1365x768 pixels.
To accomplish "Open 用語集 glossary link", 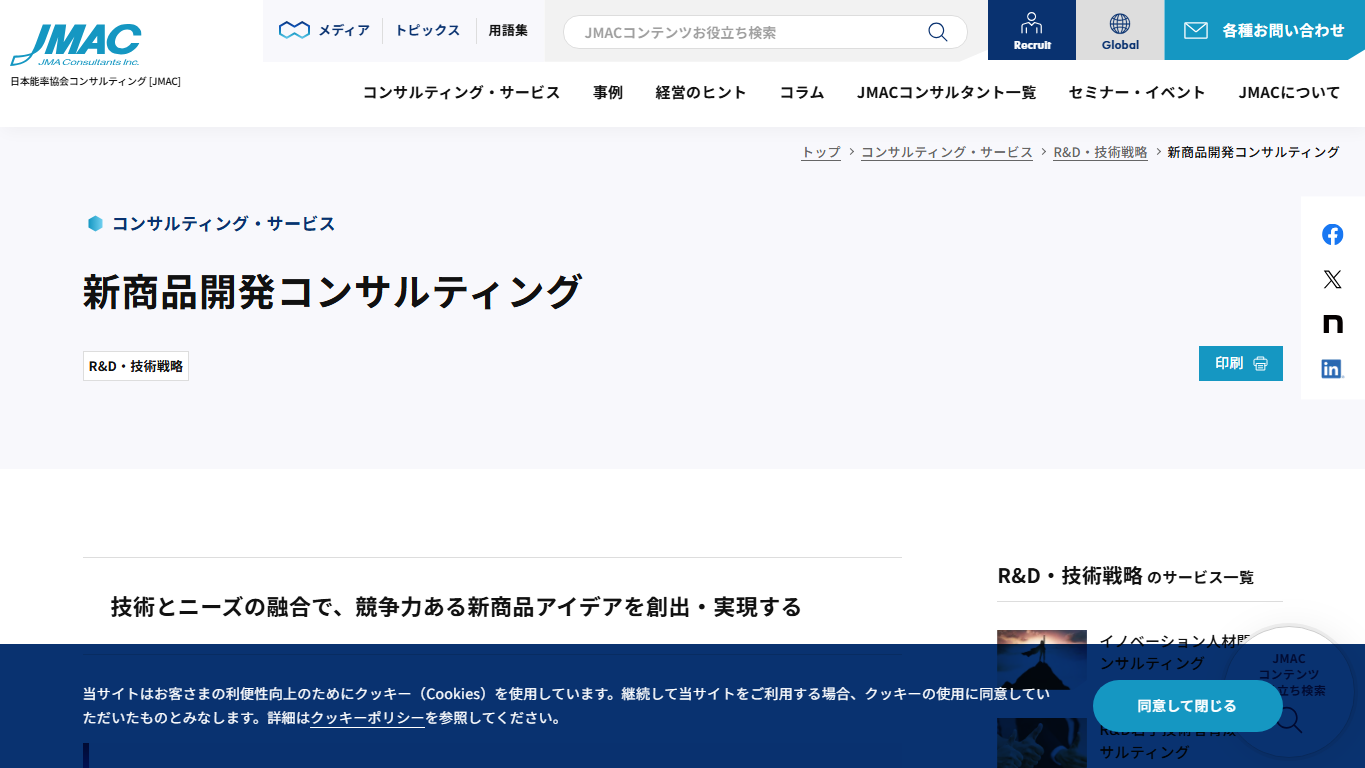I will pyautogui.click(x=508, y=30).
